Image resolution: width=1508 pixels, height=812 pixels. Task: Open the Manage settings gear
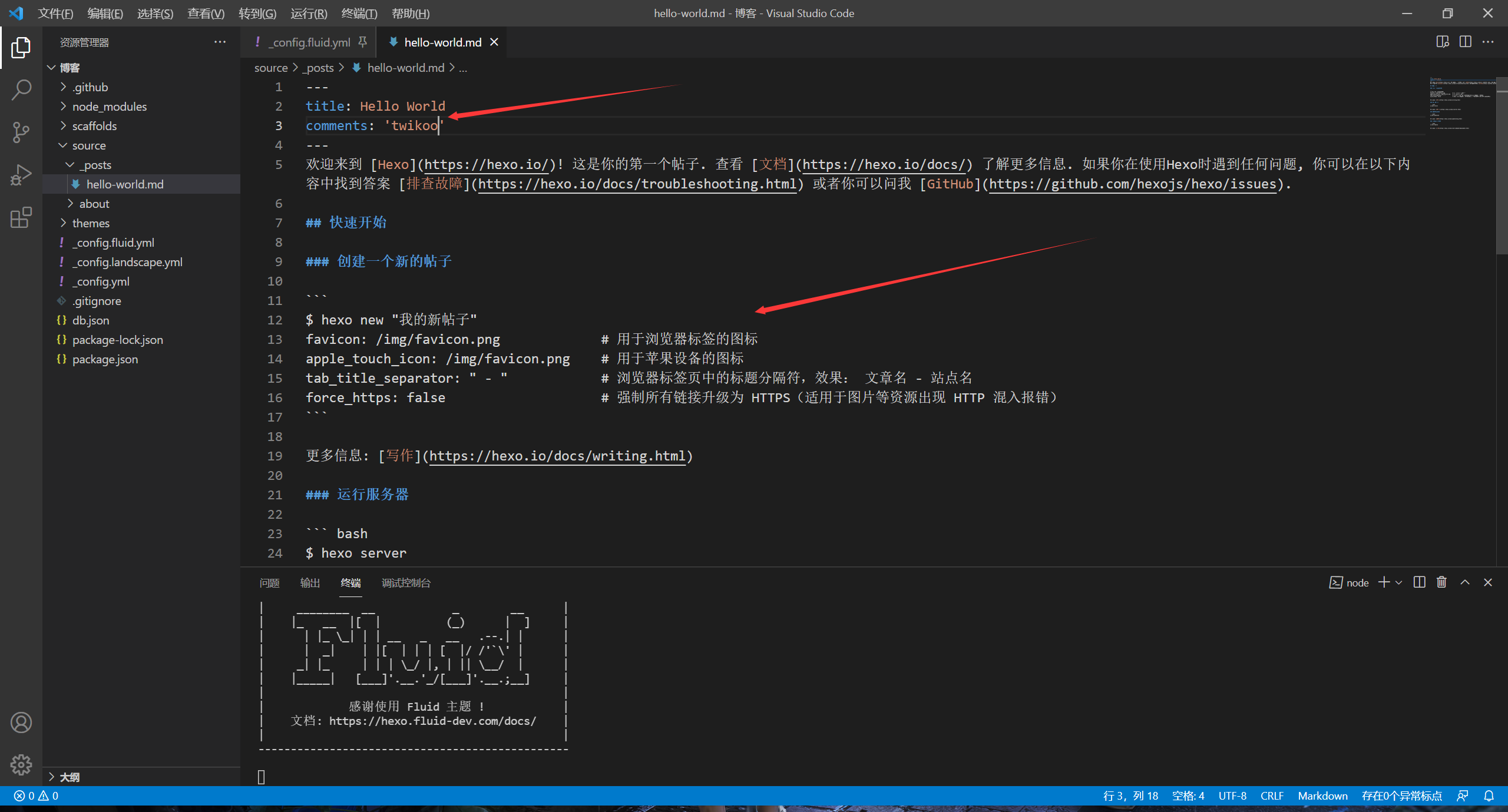coord(21,764)
